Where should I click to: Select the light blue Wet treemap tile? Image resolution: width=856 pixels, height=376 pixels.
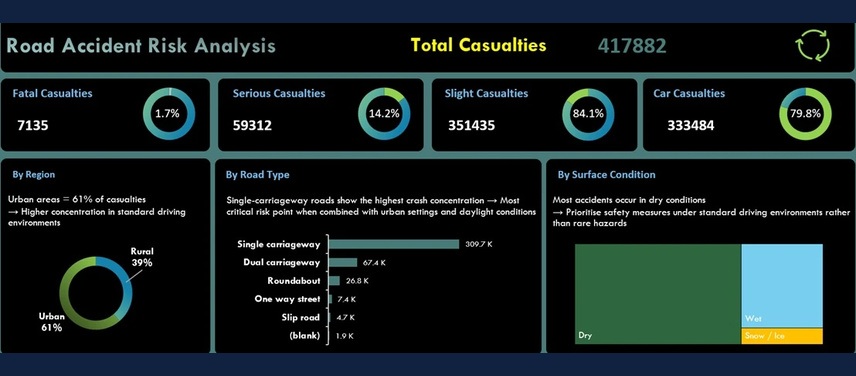[782, 285]
